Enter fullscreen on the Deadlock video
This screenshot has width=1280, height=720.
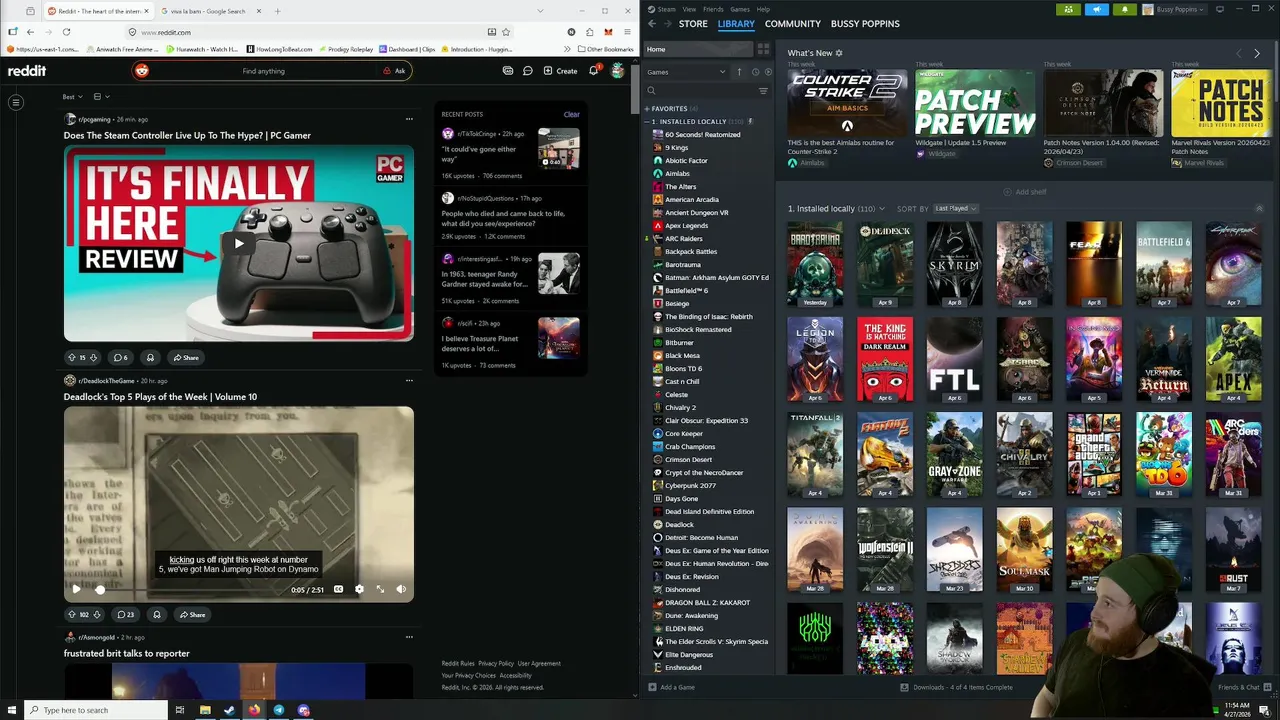pos(380,589)
